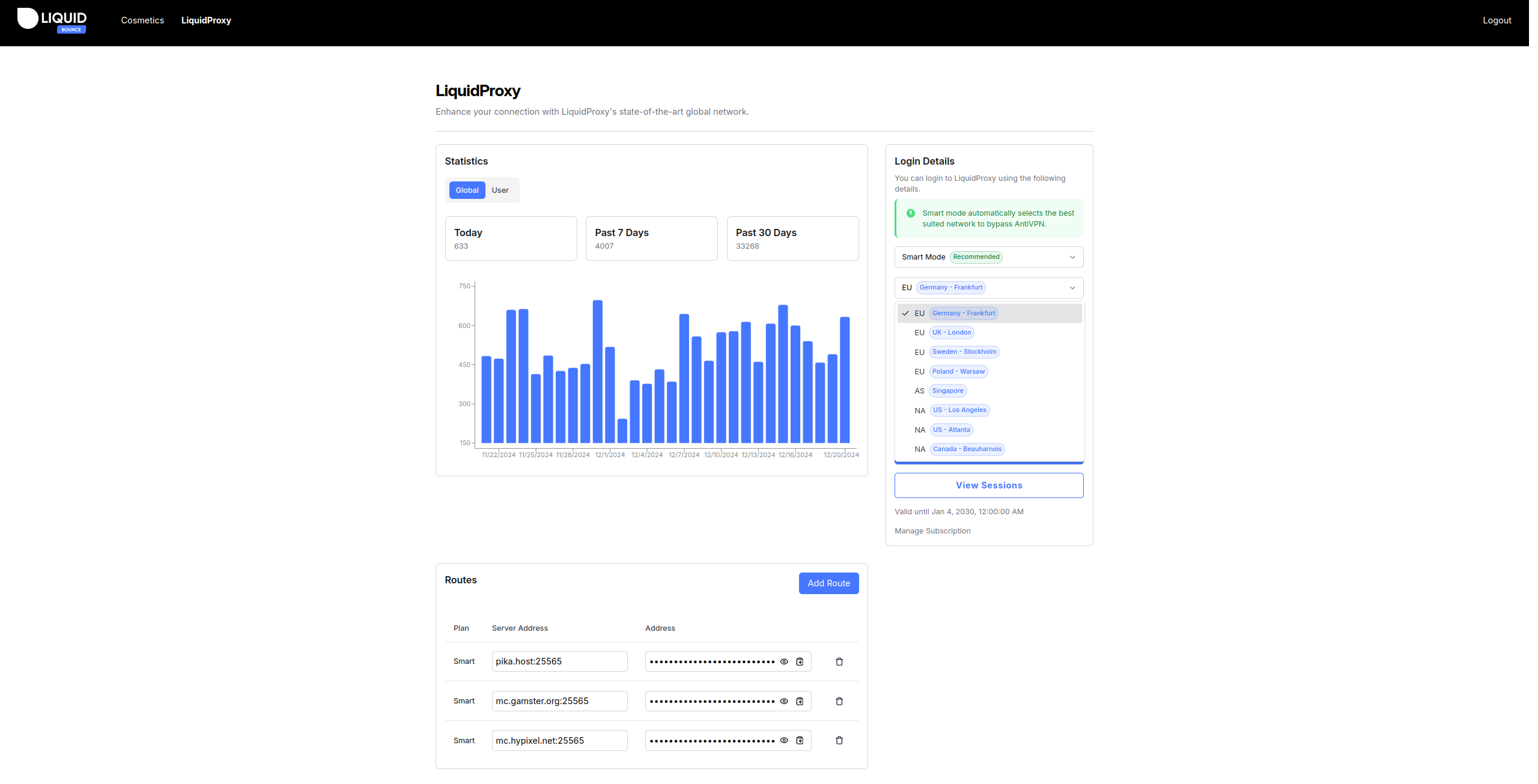The image size is (1538, 784).
Task: Copy the mc.gamster.org route address
Action: 800,701
